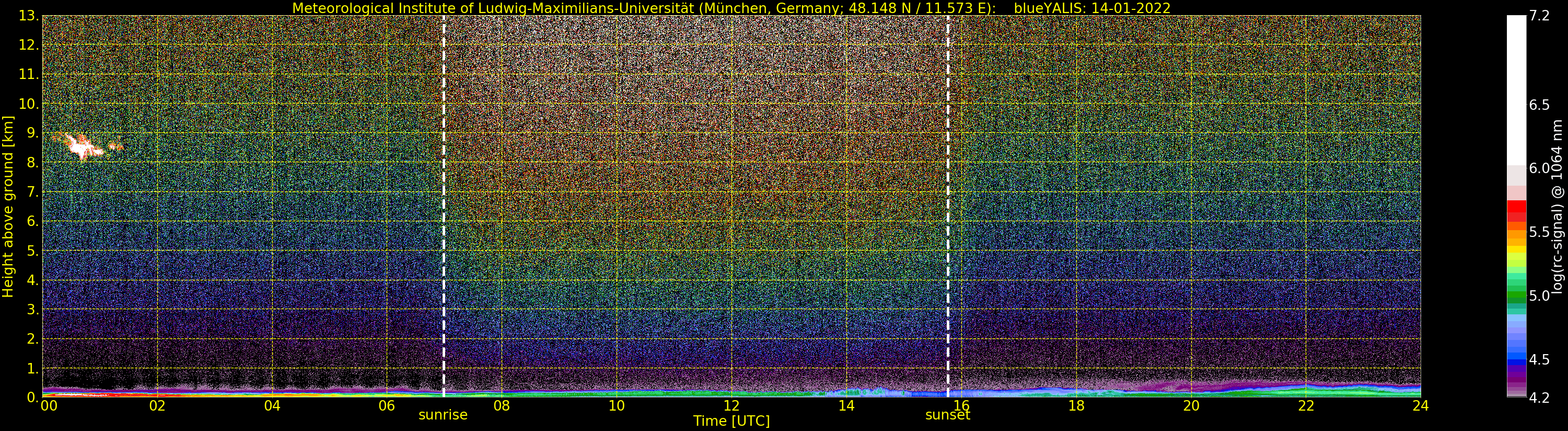Click the '1.' height tick label
This screenshot has height=431, width=1568.
pyautogui.click(x=33, y=368)
